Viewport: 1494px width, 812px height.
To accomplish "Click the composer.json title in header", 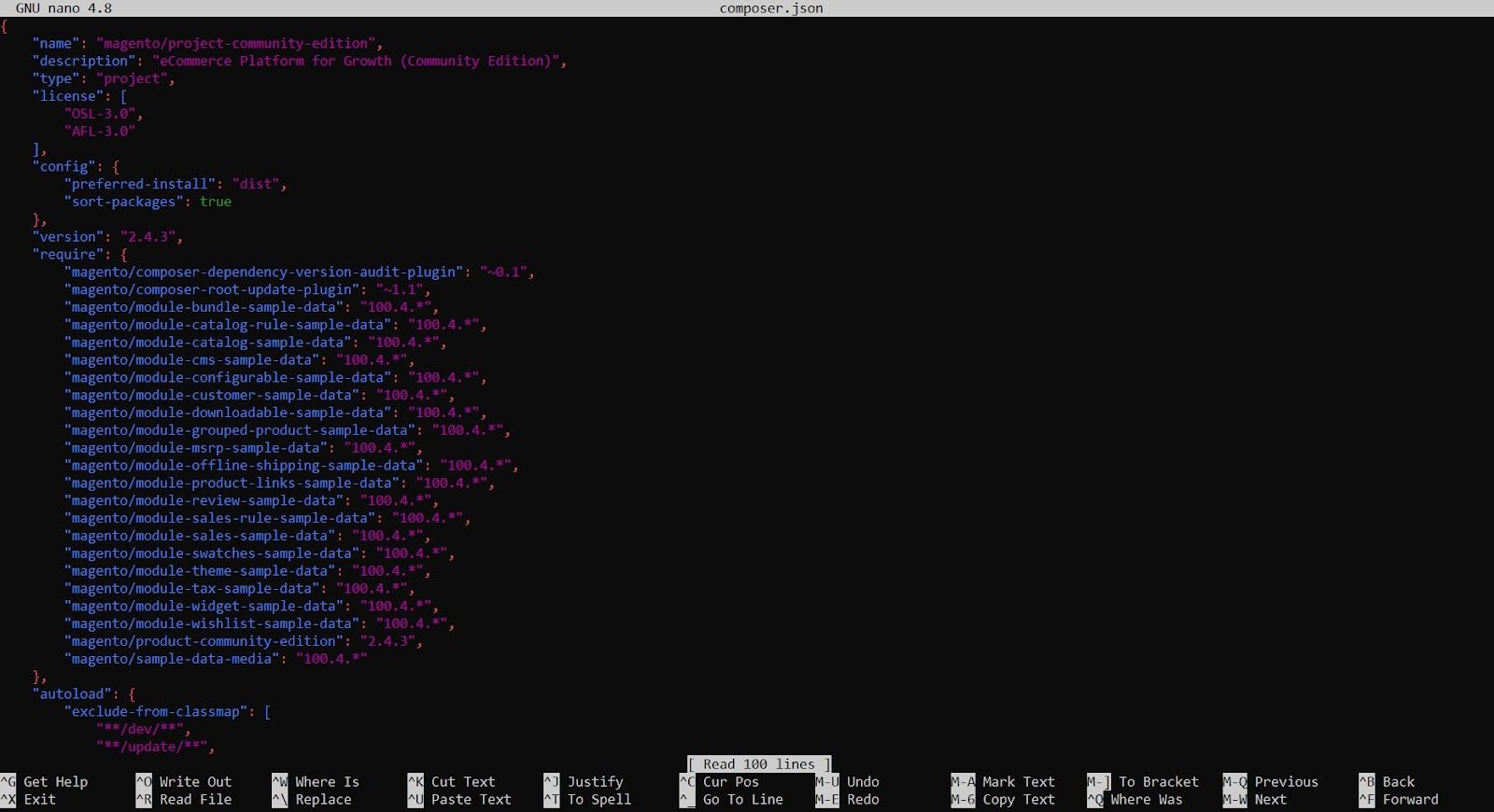I will (771, 8).
